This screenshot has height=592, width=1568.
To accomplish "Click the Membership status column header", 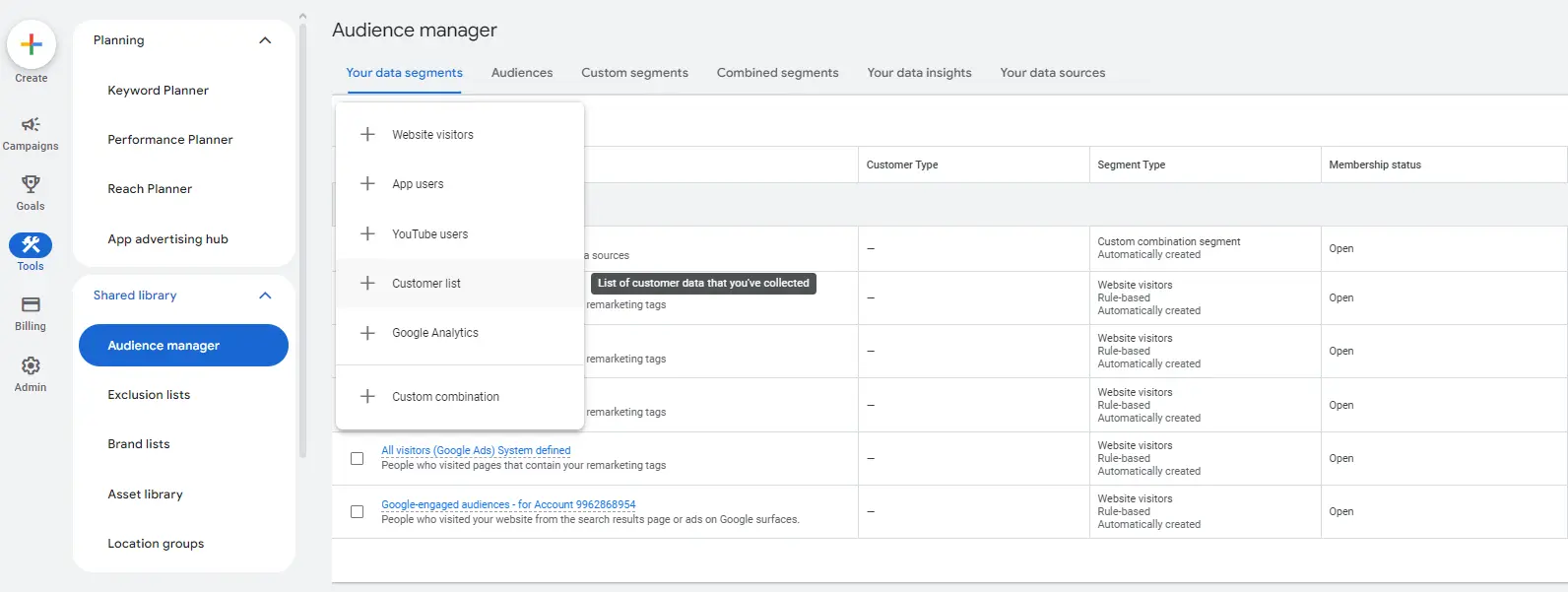I will click(x=1375, y=164).
